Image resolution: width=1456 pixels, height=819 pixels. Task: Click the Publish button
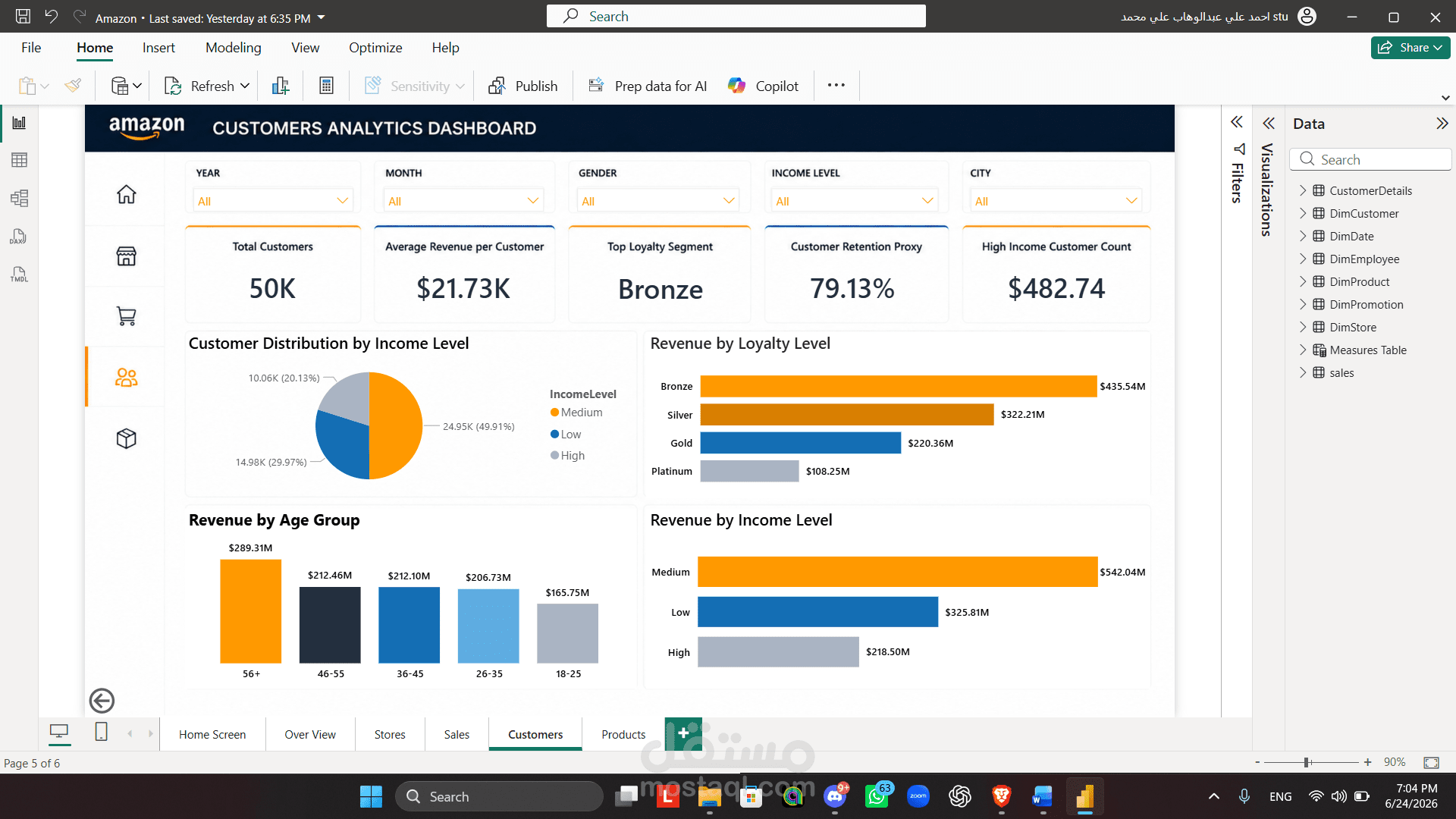[523, 86]
